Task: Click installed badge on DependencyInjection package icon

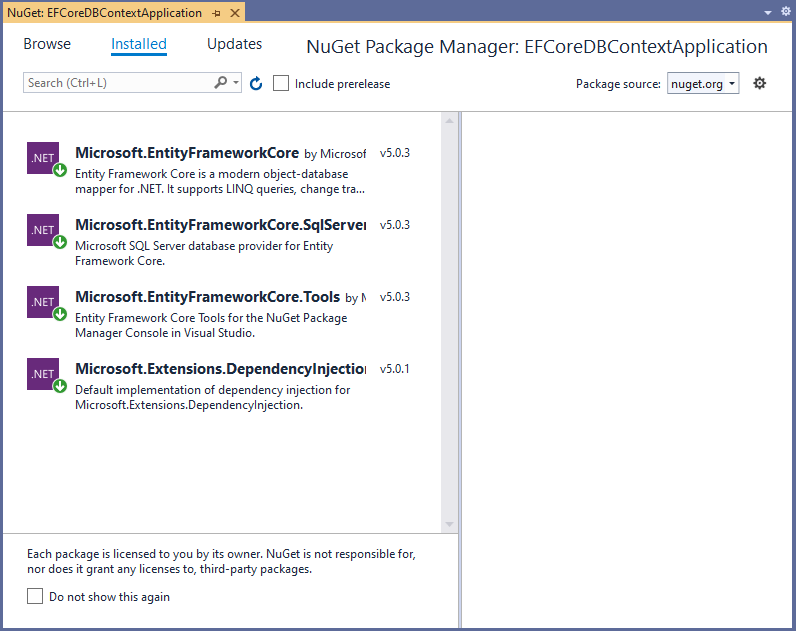Action: (x=60, y=387)
